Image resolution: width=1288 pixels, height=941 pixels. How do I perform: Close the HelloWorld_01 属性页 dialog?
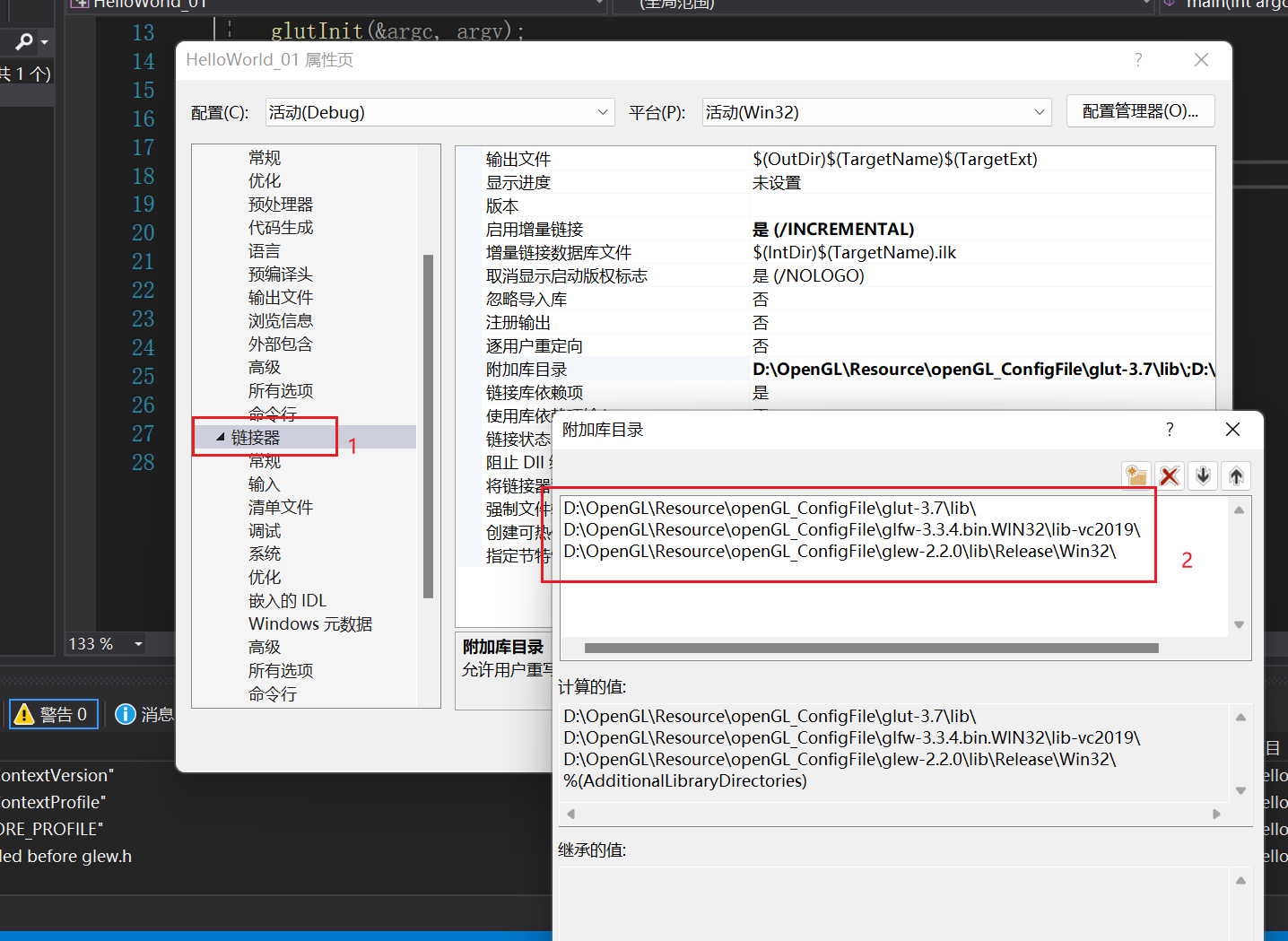click(x=1202, y=60)
